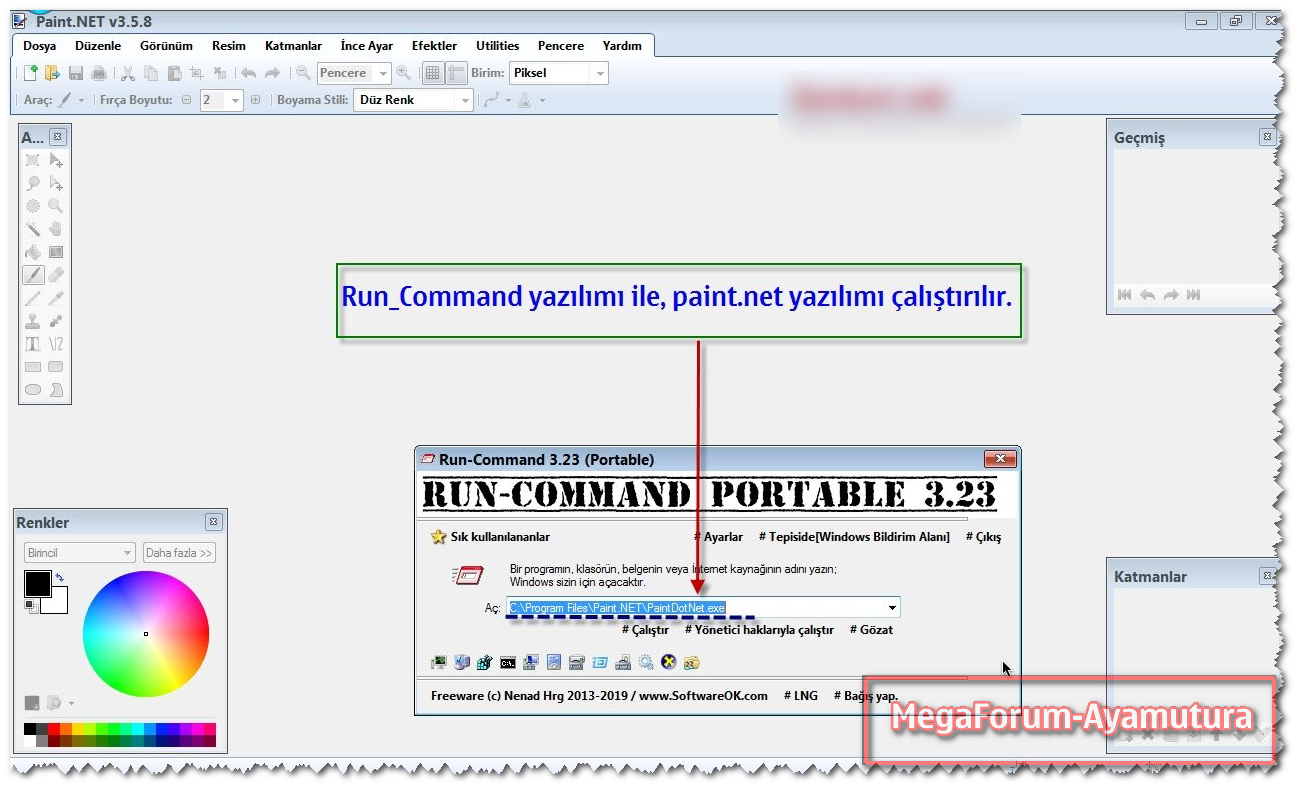The height and width of the screenshot is (791, 1301).
Task: Reset colors to black and white icon
Action: [30, 606]
